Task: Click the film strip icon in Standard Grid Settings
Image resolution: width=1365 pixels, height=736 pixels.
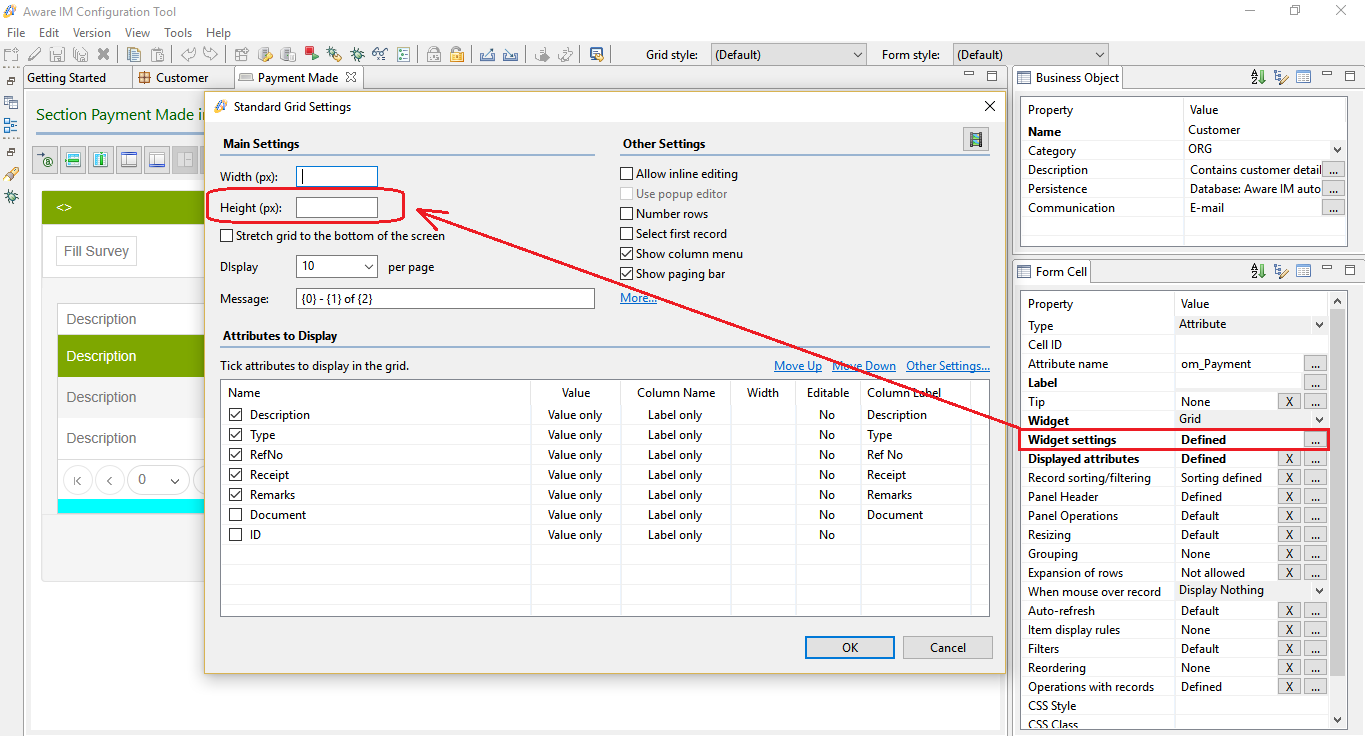Action: 976,139
